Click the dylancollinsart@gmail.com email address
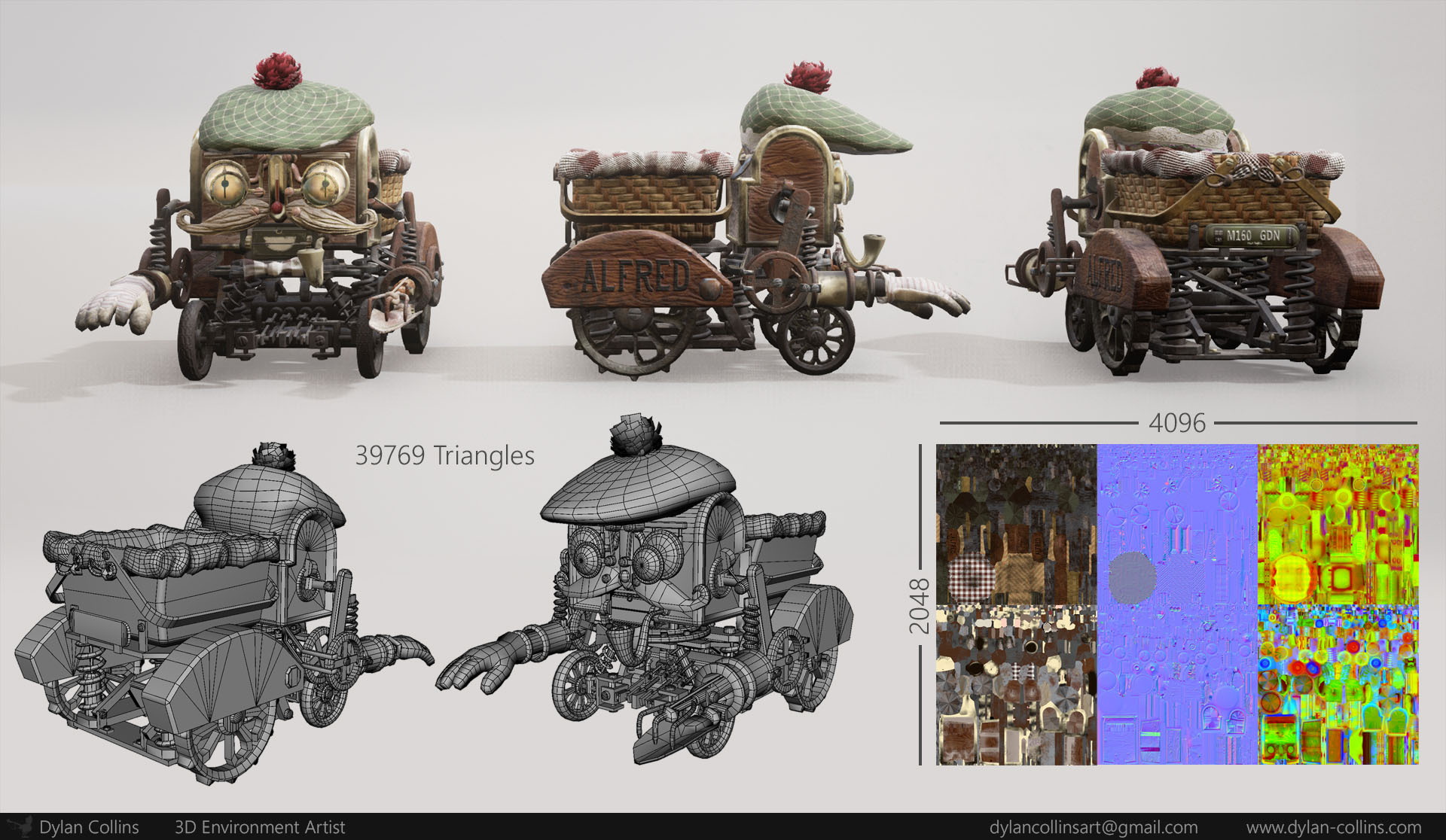Viewport: 1446px width, 840px height. (x=1094, y=827)
